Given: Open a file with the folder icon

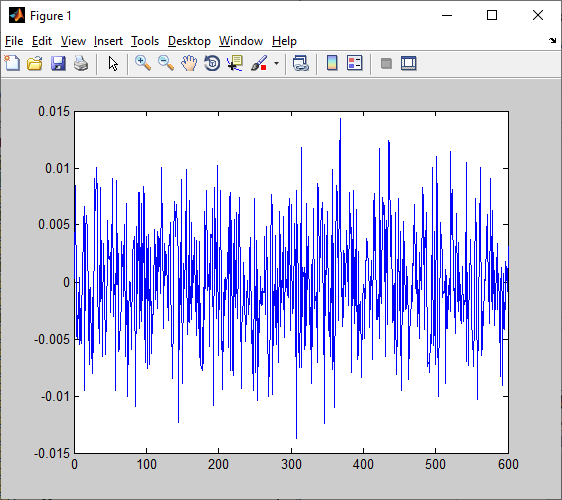Looking at the screenshot, I should [x=35, y=63].
